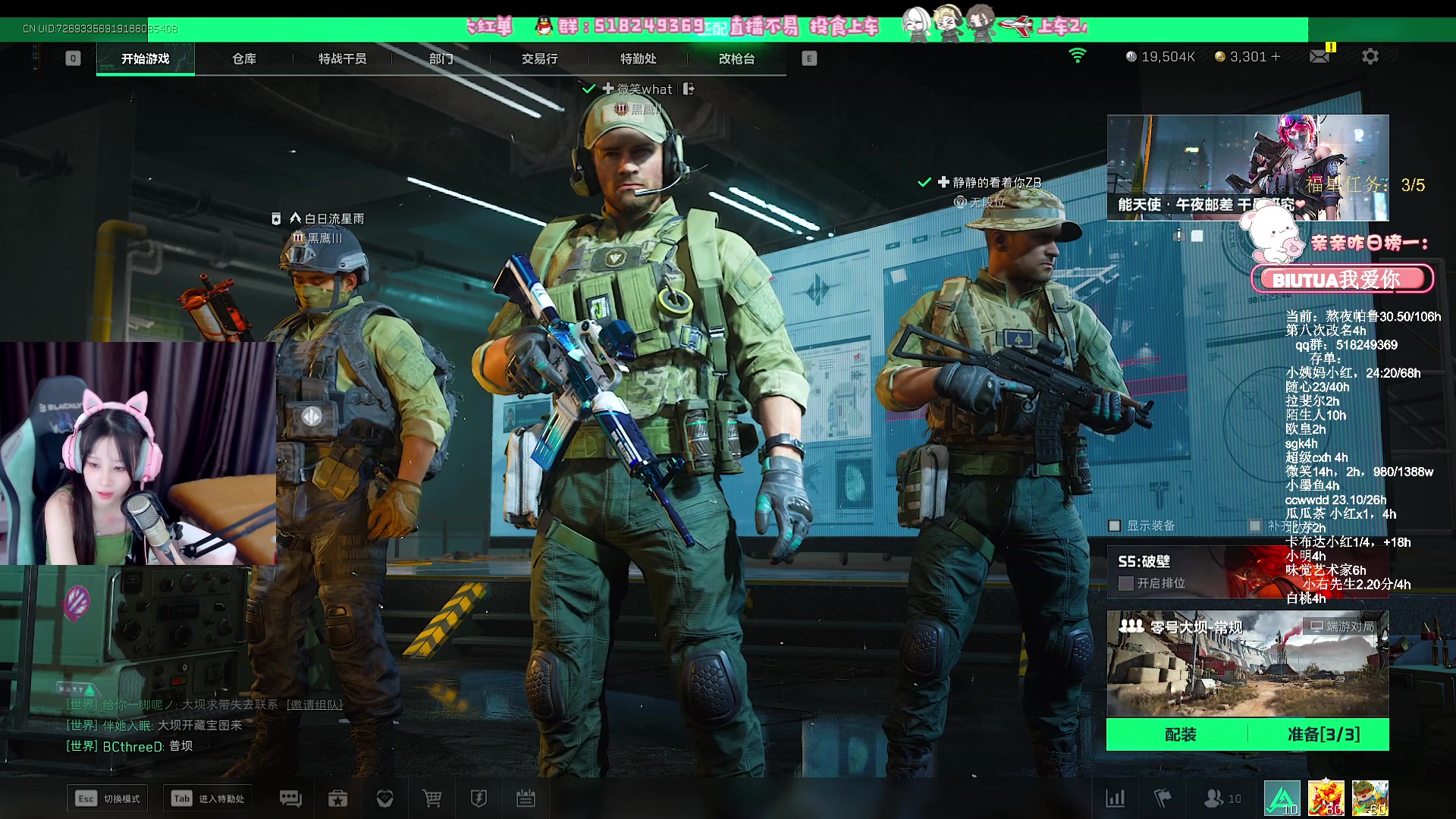Select the 零号大坝-常规 map thumbnail
This screenshot has width=1456, height=819.
point(1247,664)
